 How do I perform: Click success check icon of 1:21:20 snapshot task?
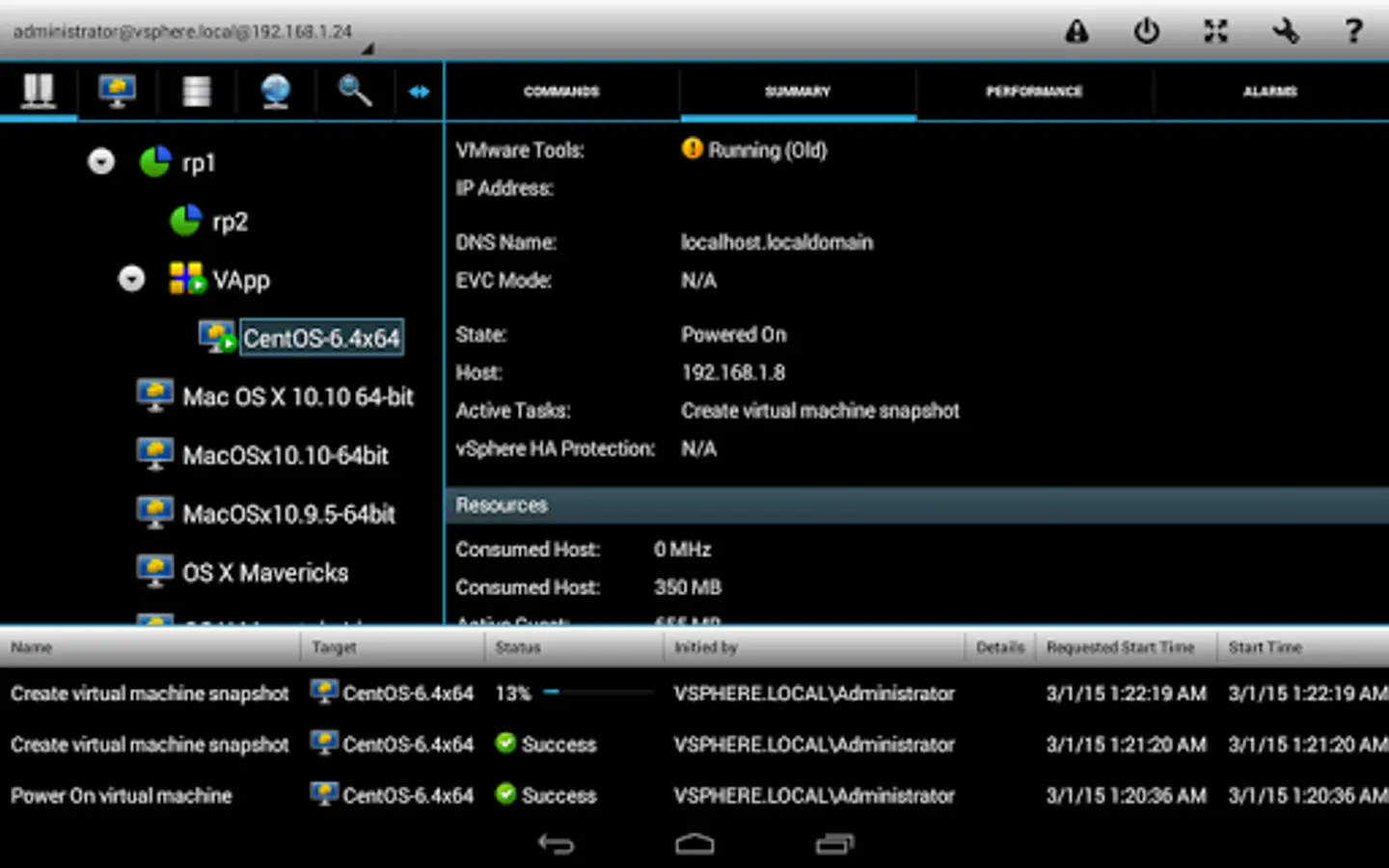[x=505, y=743]
